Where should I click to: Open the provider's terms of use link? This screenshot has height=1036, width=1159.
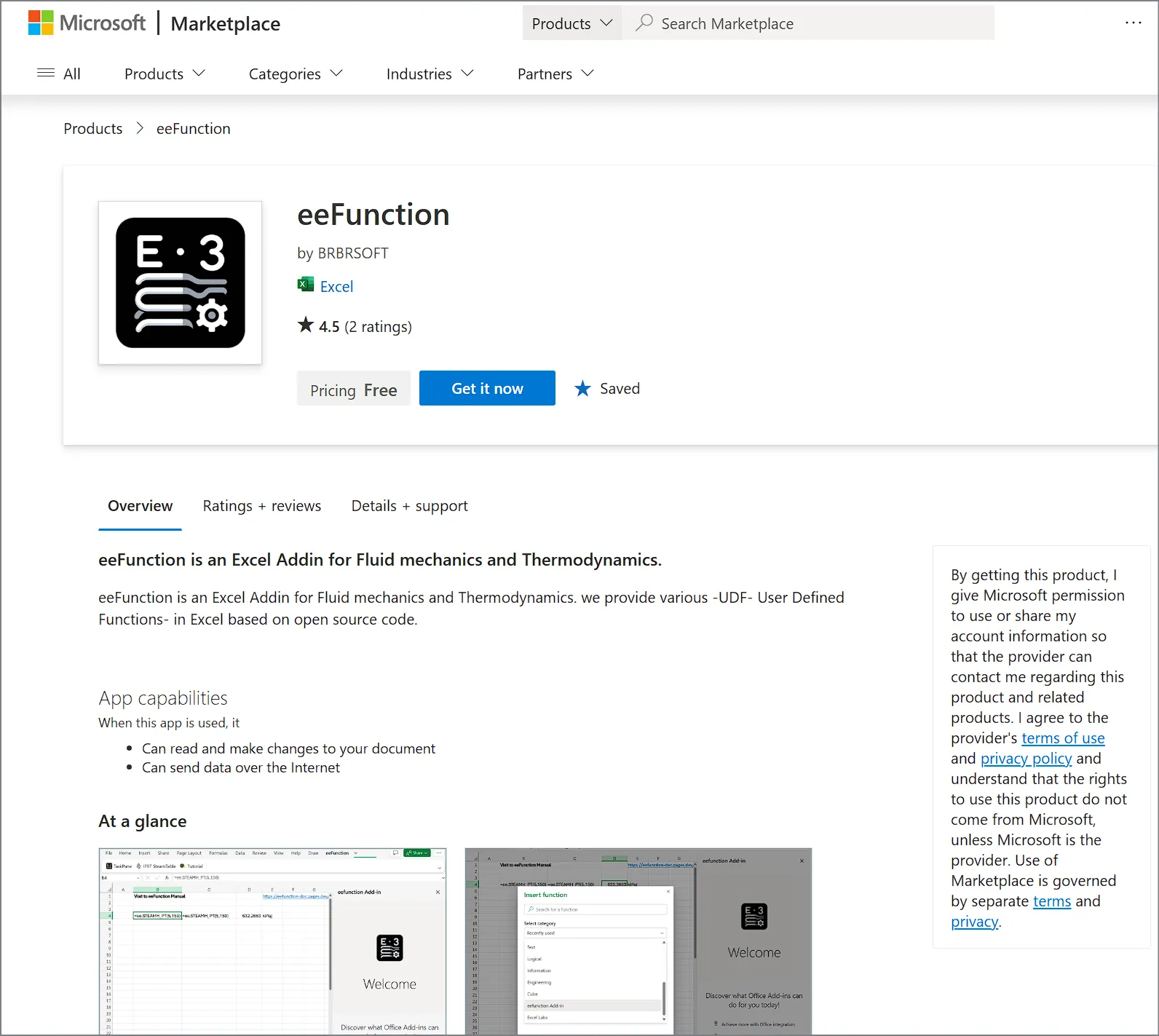pyautogui.click(x=1062, y=738)
